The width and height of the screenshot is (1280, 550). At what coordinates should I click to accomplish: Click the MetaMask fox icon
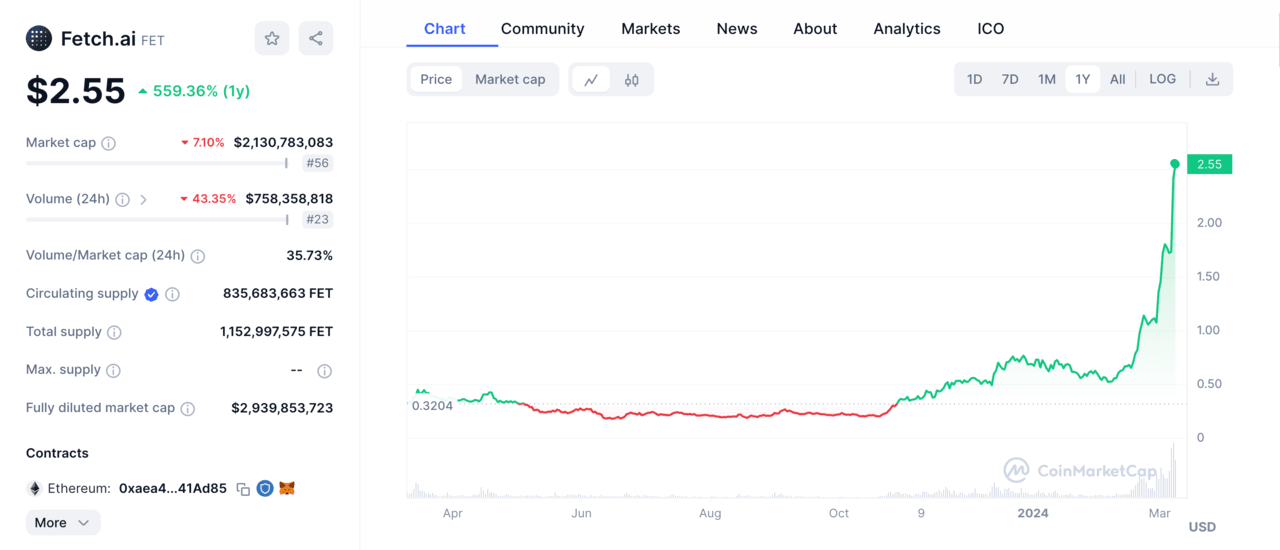[x=287, y=489]
